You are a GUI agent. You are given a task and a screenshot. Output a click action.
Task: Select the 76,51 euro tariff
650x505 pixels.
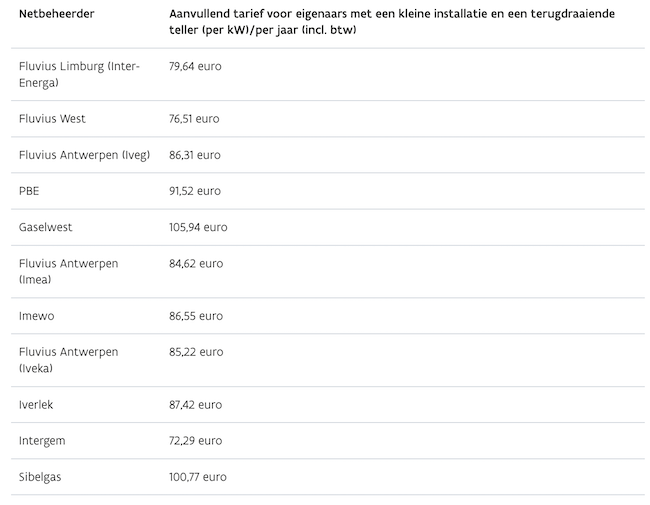[x=194, y=119]
